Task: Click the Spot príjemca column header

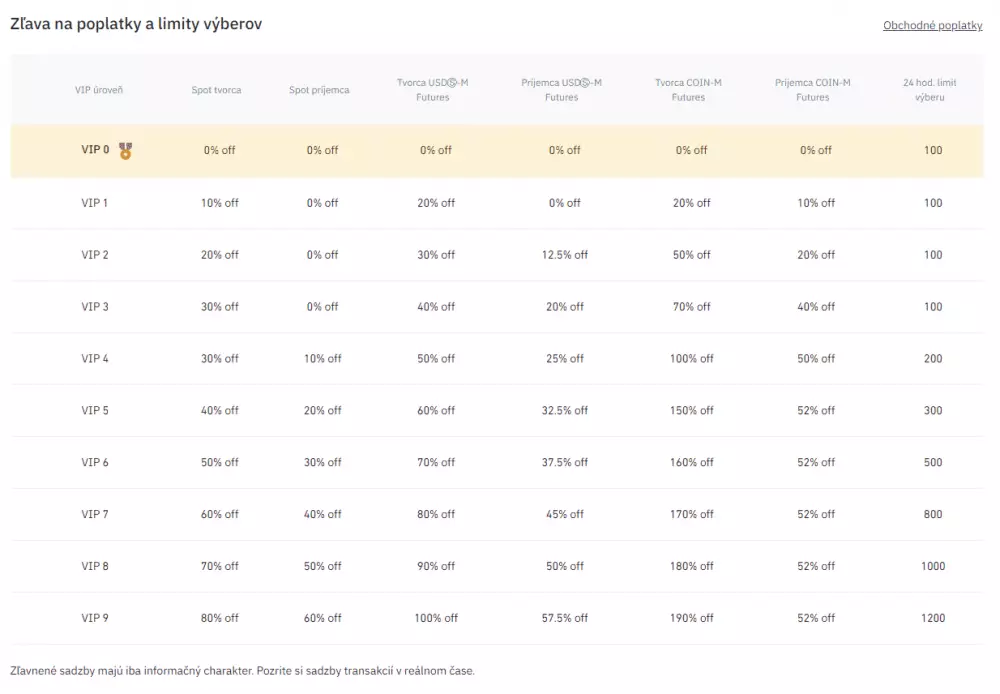Action: [x=322, y=89]
